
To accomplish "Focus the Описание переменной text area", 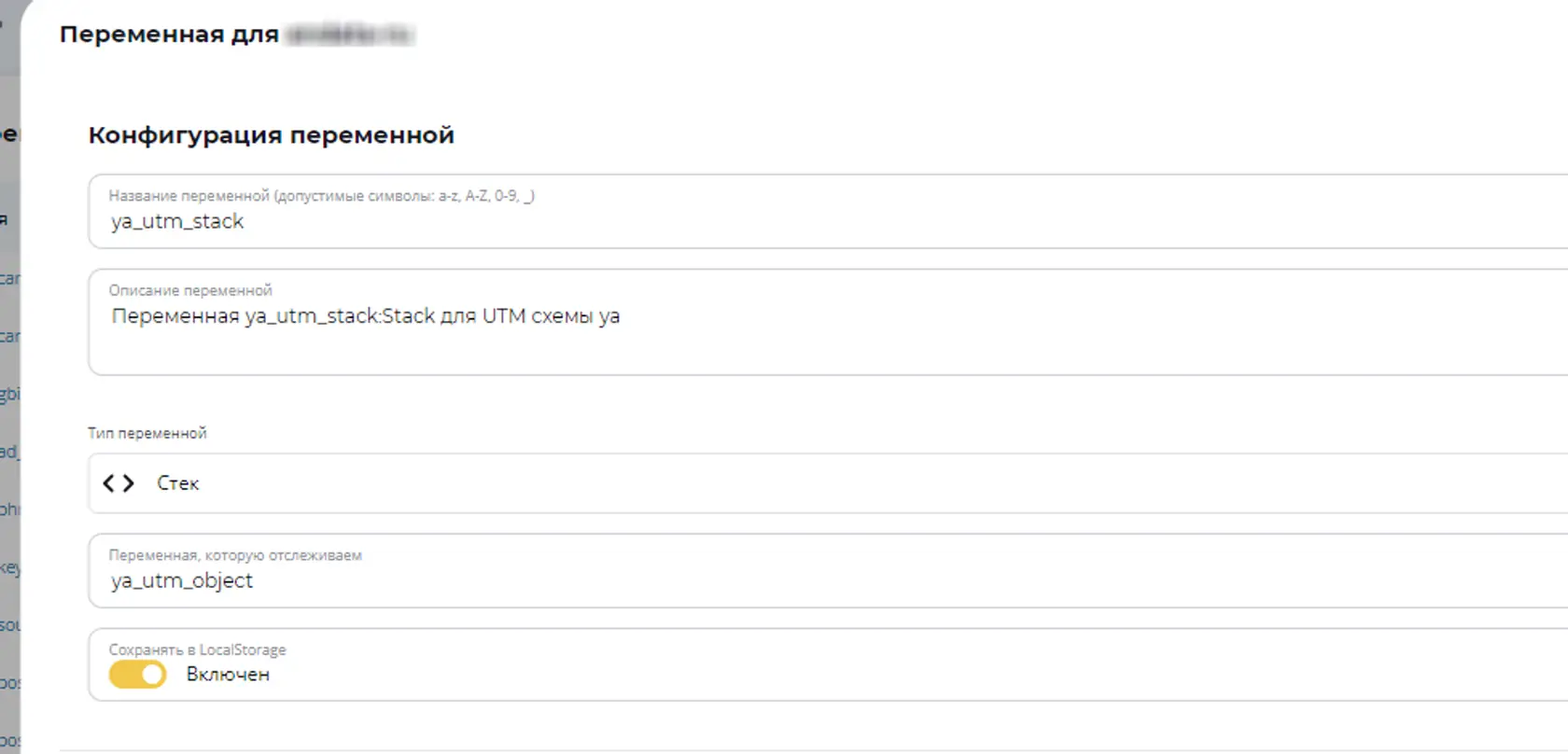I will (x=829, y=323).
